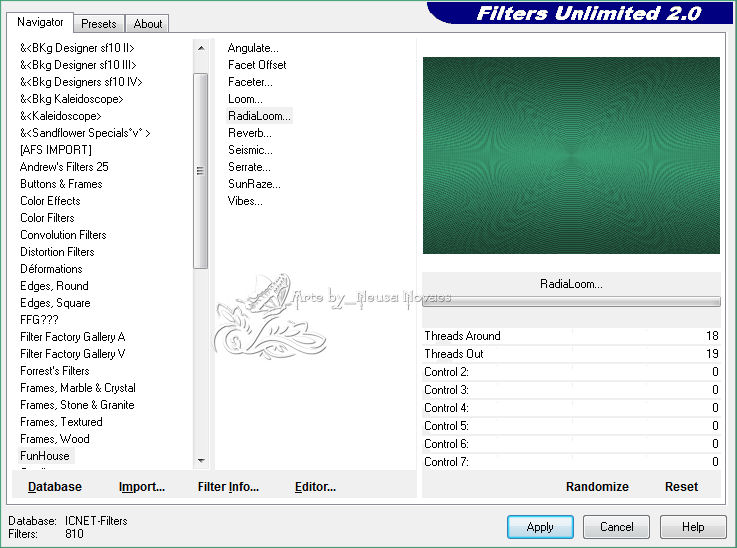737x548 pixels.
Task: Select Color Filters category
Action: (x=47, y=218)
